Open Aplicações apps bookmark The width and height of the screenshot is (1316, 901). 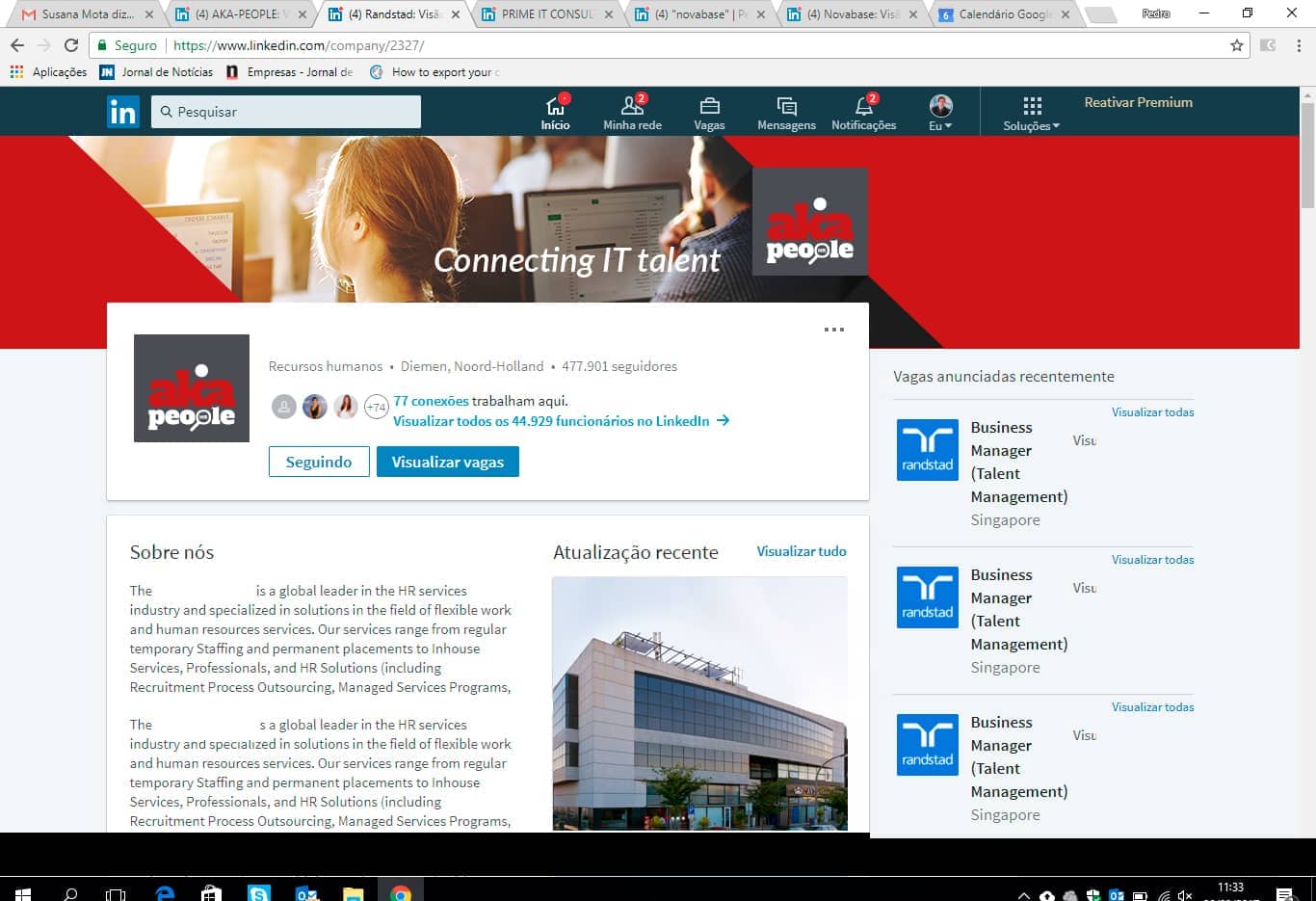click(48, 72)
